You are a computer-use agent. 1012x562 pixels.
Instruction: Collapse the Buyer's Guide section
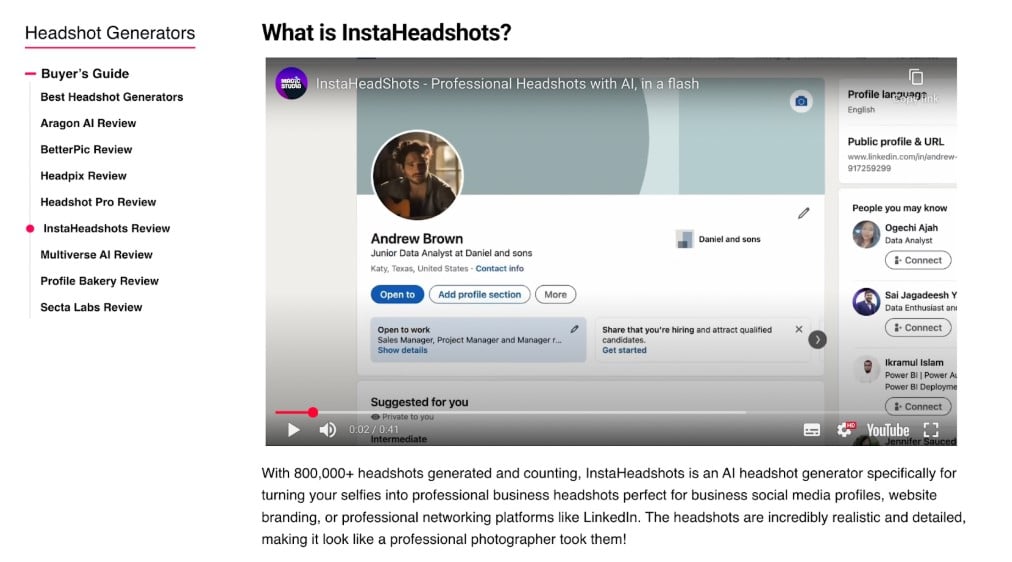pyautogui.click(x=85, y=74)
